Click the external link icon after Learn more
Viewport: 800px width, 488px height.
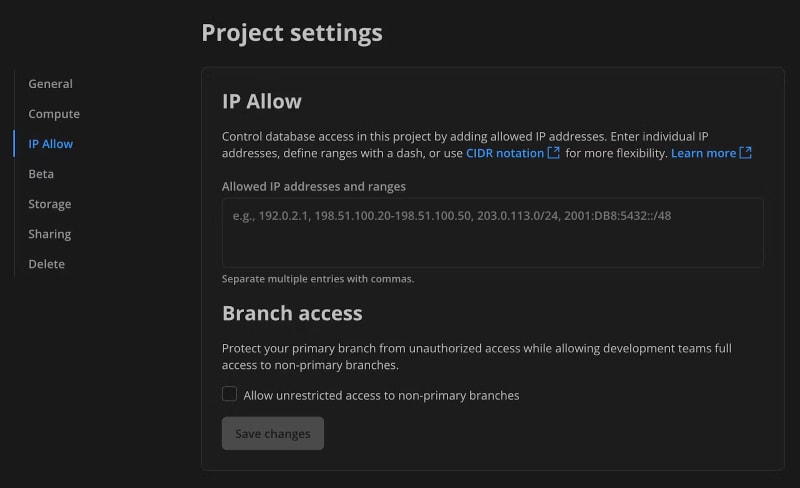745,153
